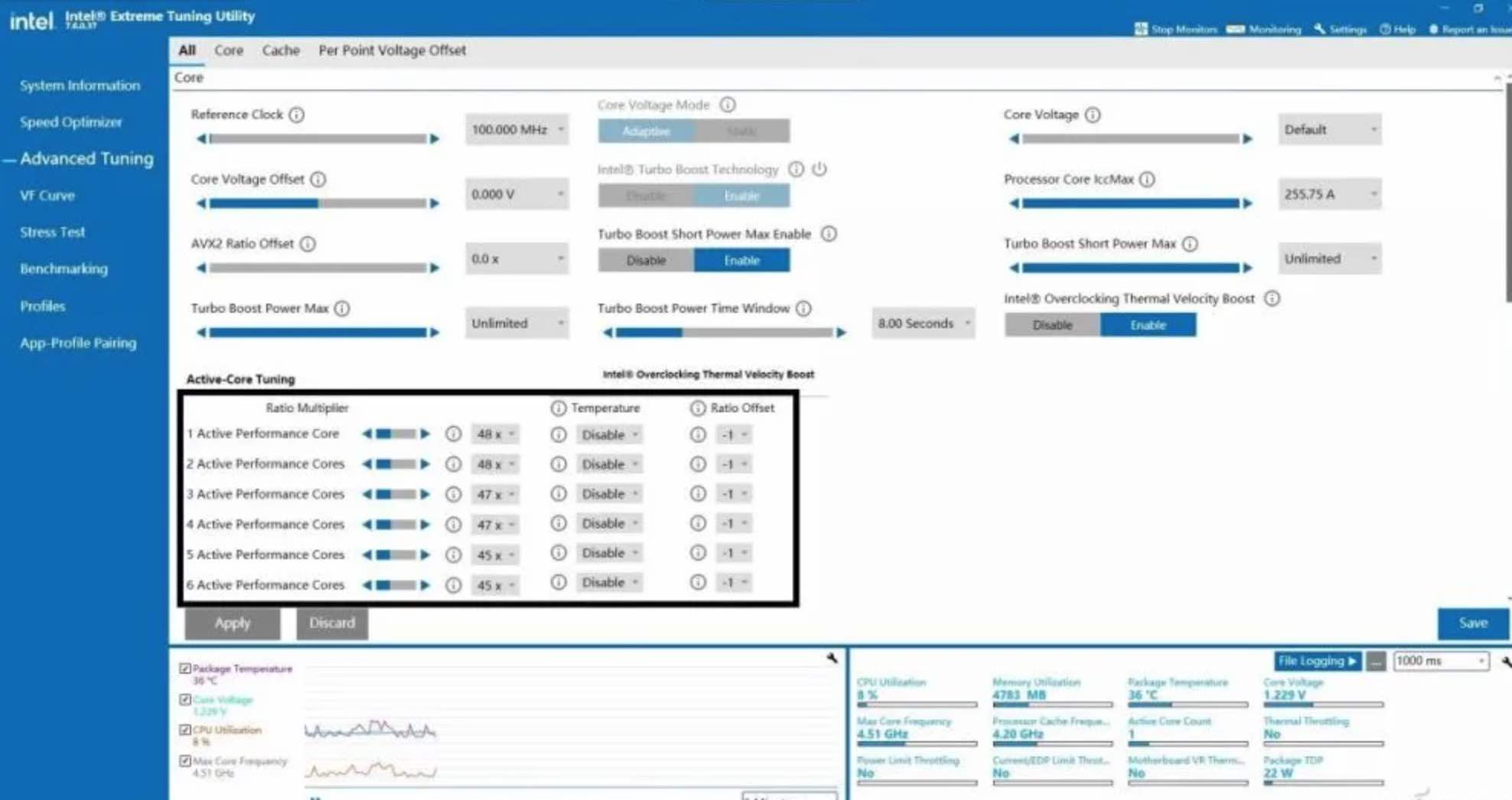Viewport: 1512px width, 800px height.
Task: Open graph settings wrench icon
Action: (833, 658)
